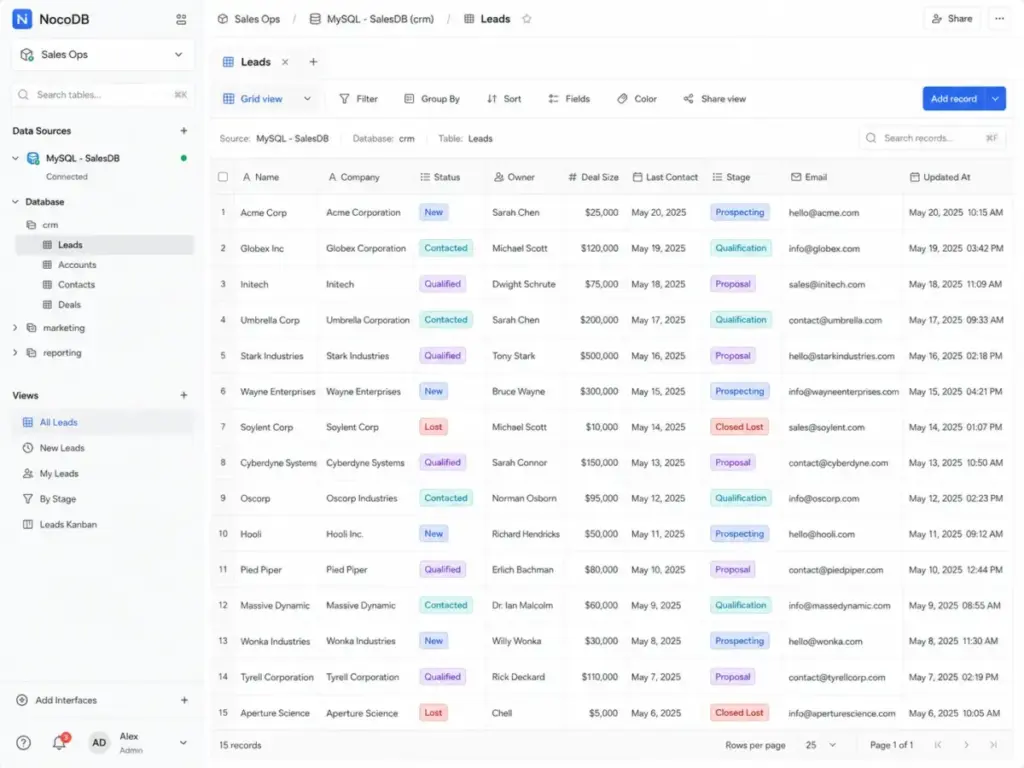Click the $500,000 deal size cell

[599, 356]
